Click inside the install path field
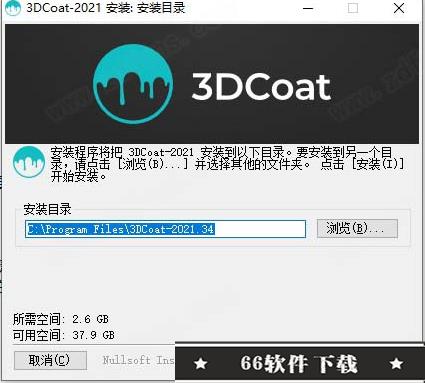 165,229
